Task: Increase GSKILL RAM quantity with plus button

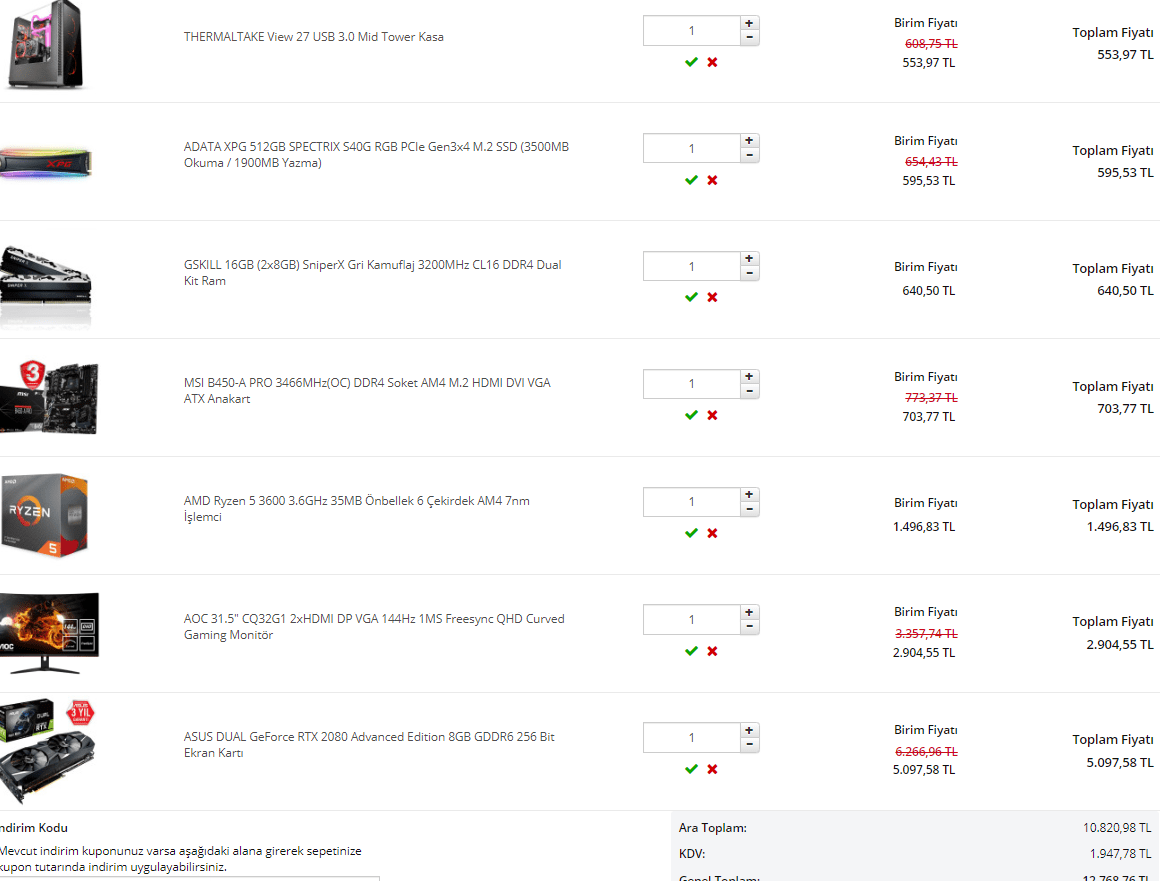Action: [749, 259]
